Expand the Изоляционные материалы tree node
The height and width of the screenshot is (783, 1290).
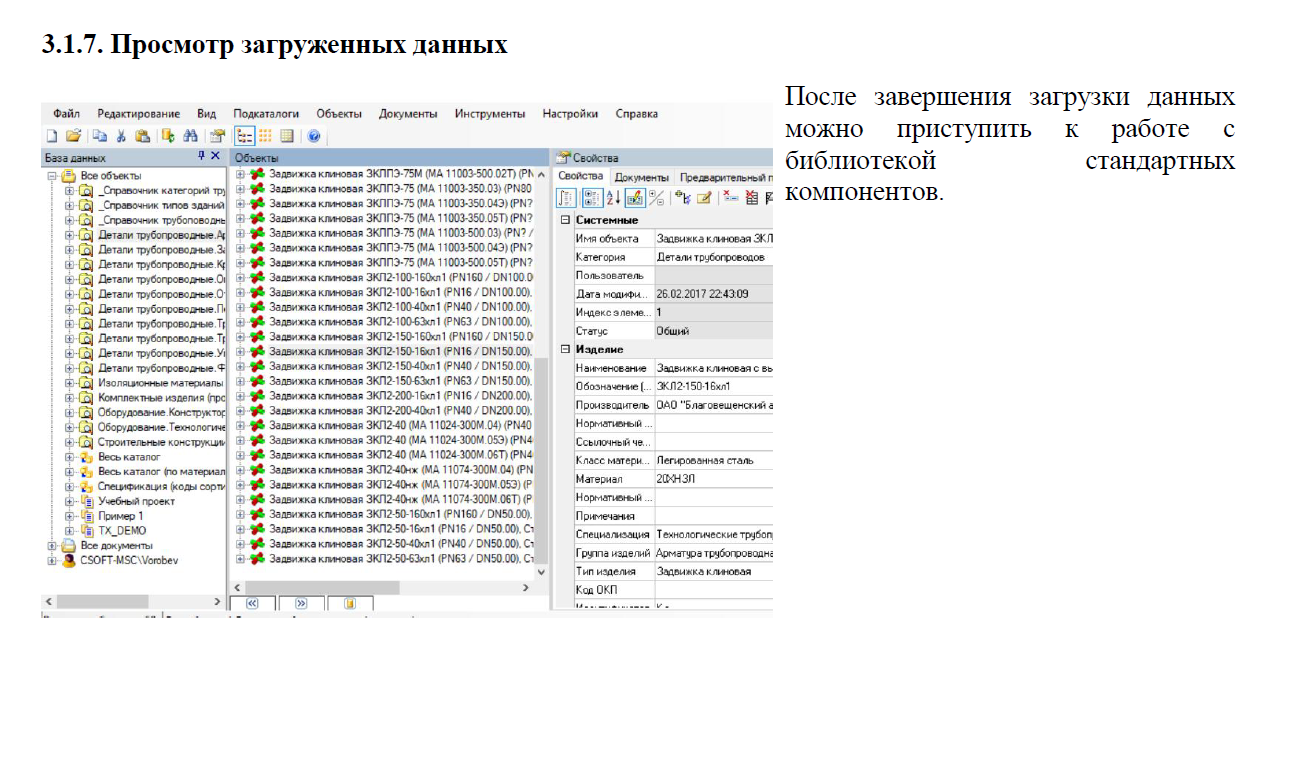[69, 383]
